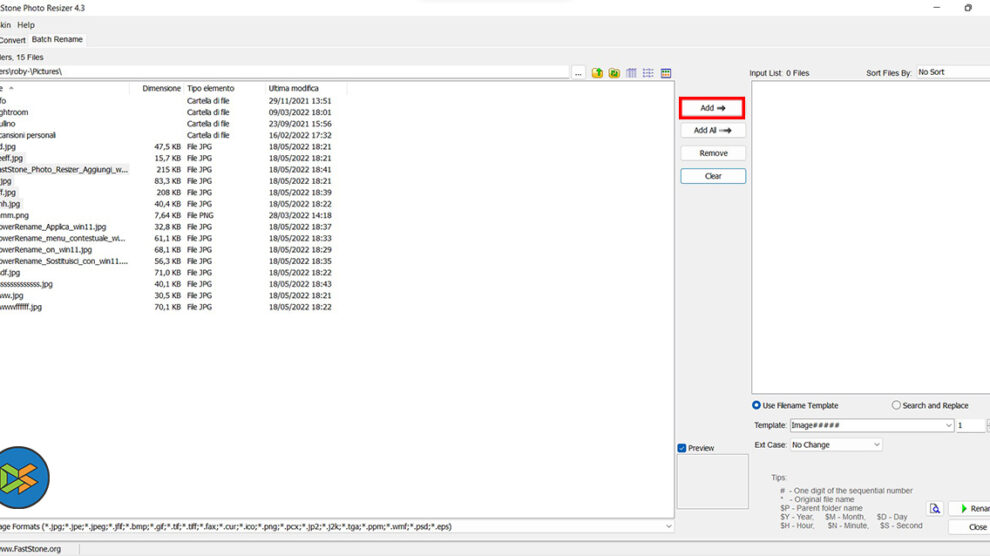Click the starting number field
The image size is (990, 556).
[x=970, y=425]
